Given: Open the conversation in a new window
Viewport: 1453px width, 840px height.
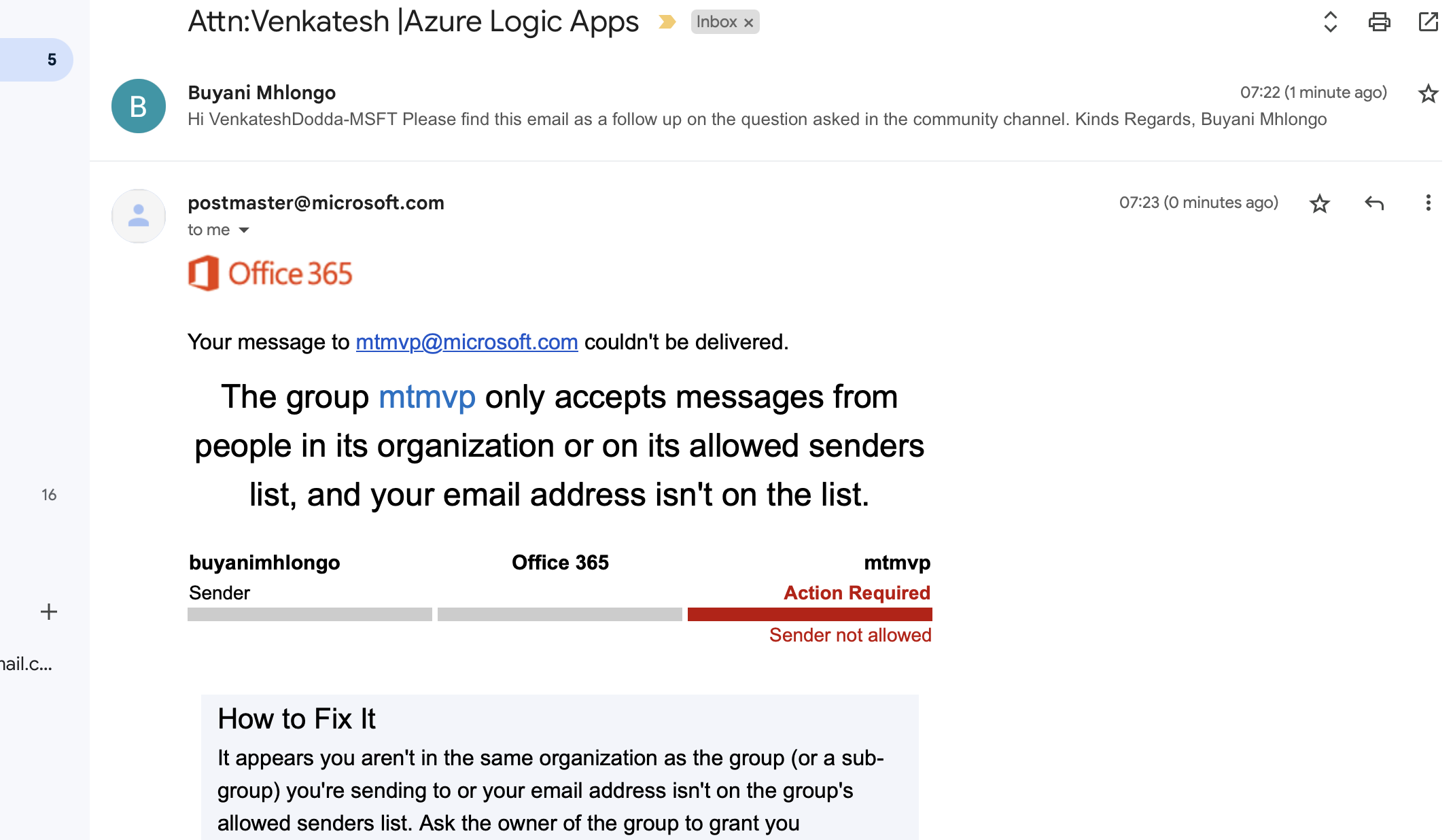Looking at the screenshot, I should click(1428, 22).
